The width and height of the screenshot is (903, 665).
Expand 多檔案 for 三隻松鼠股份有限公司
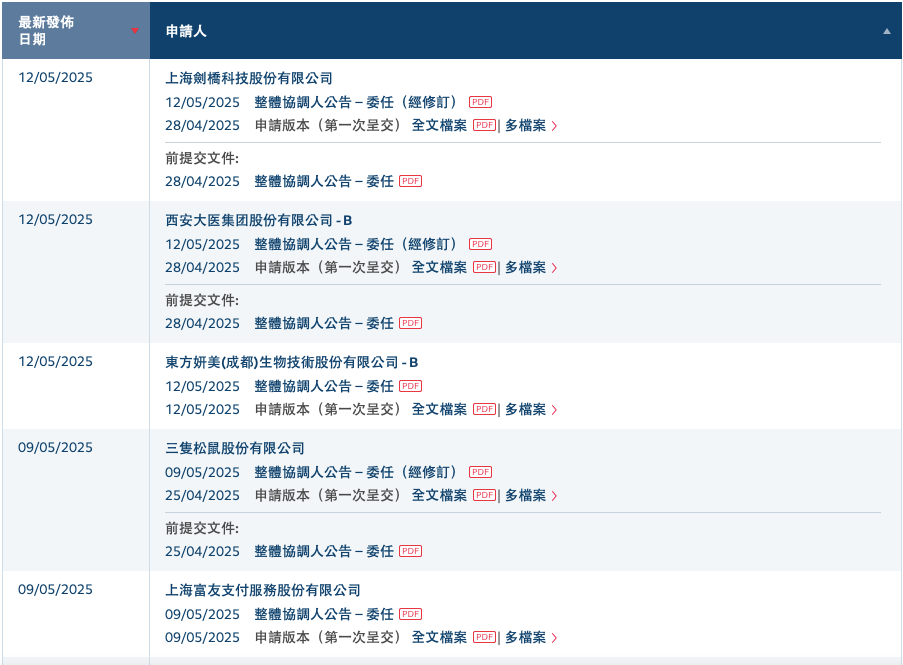coord(531,495)
